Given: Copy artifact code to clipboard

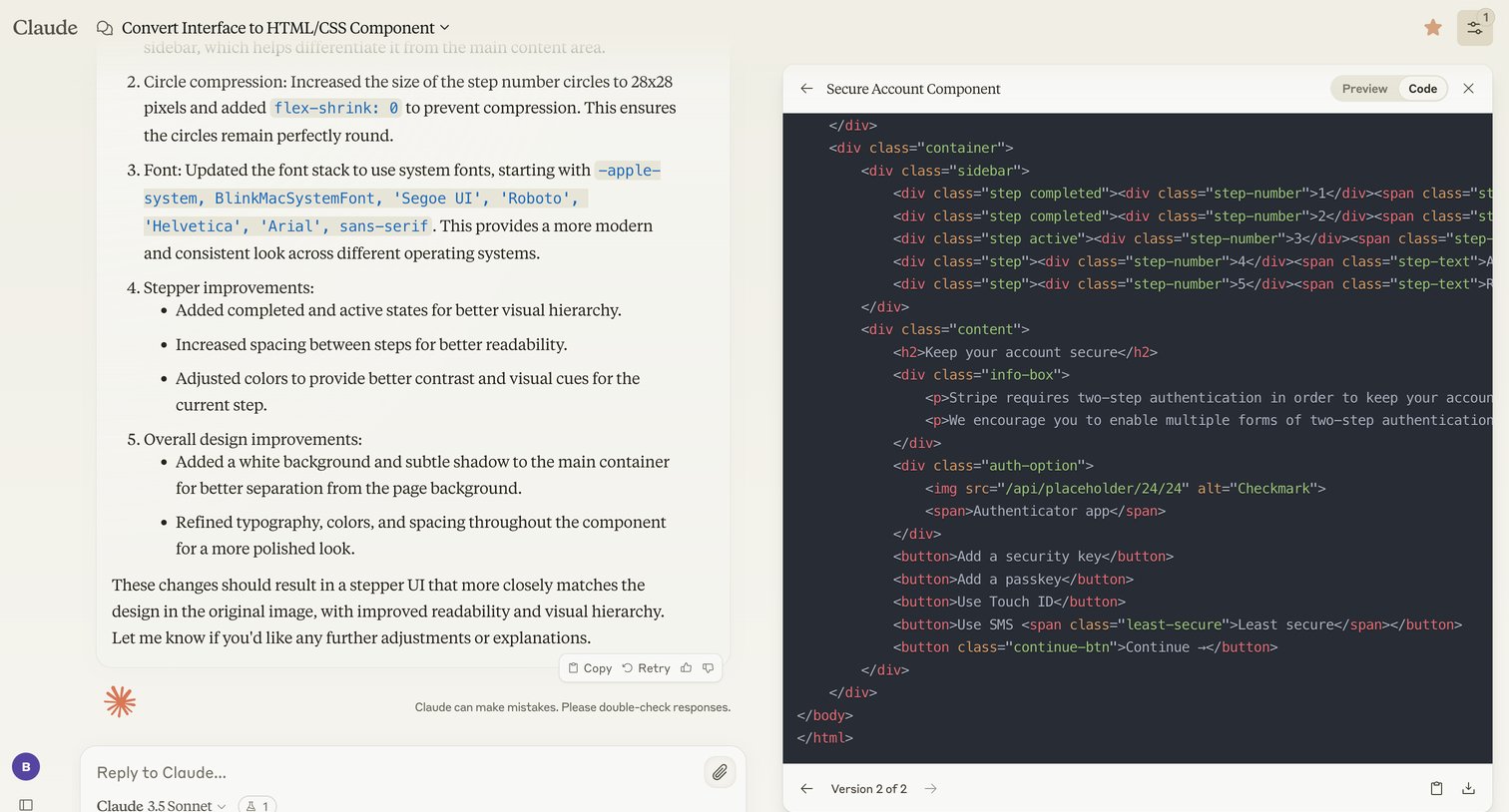Looking at the screenshot, I should coord(1436,789).
